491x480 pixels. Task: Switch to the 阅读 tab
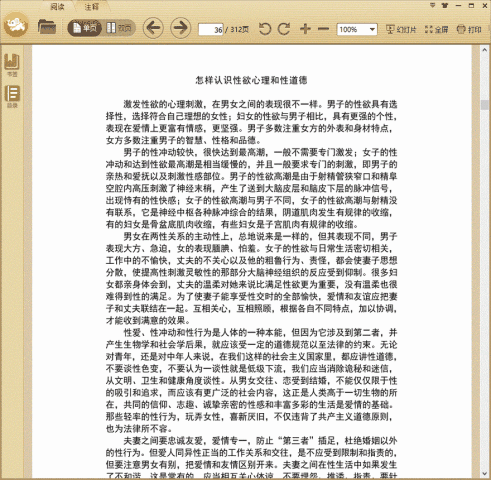[57, 6]
